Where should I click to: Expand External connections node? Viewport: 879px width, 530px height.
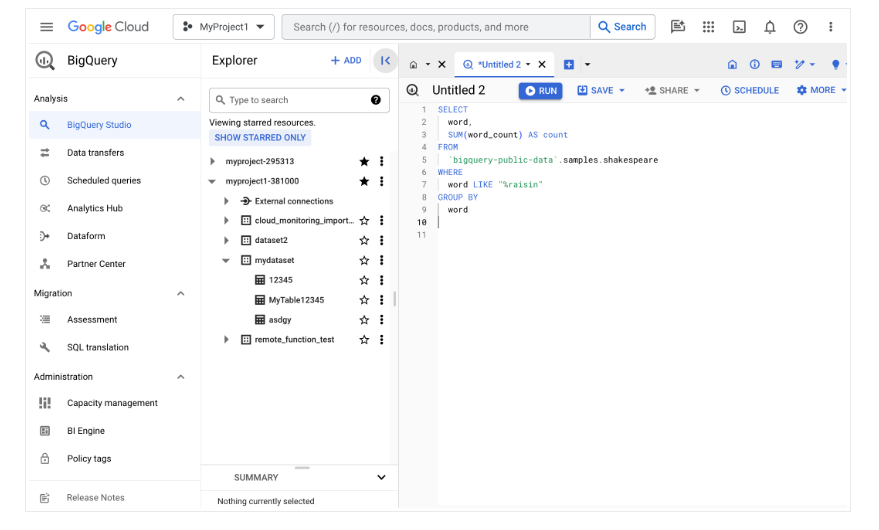(x=226, y=201)
